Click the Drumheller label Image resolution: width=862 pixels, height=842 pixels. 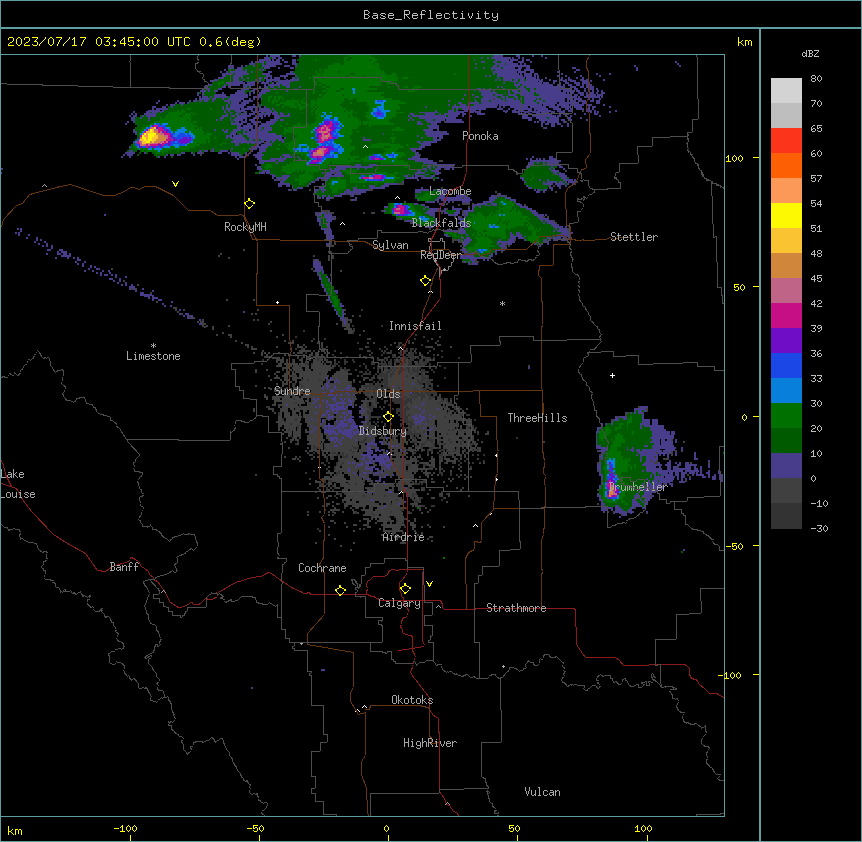click(638, 487)
